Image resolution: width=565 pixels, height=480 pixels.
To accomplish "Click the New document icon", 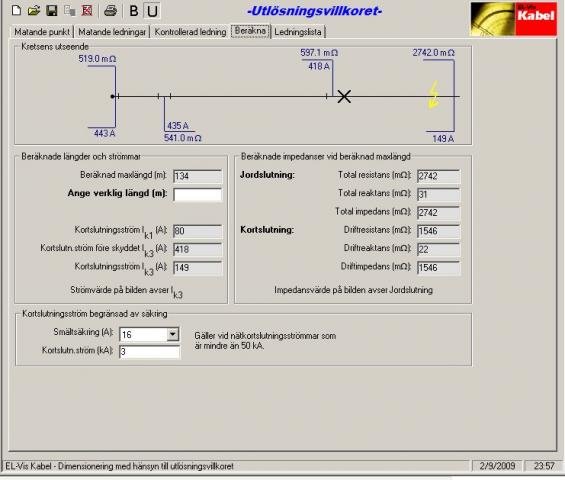I will click(x=16, y=10).
